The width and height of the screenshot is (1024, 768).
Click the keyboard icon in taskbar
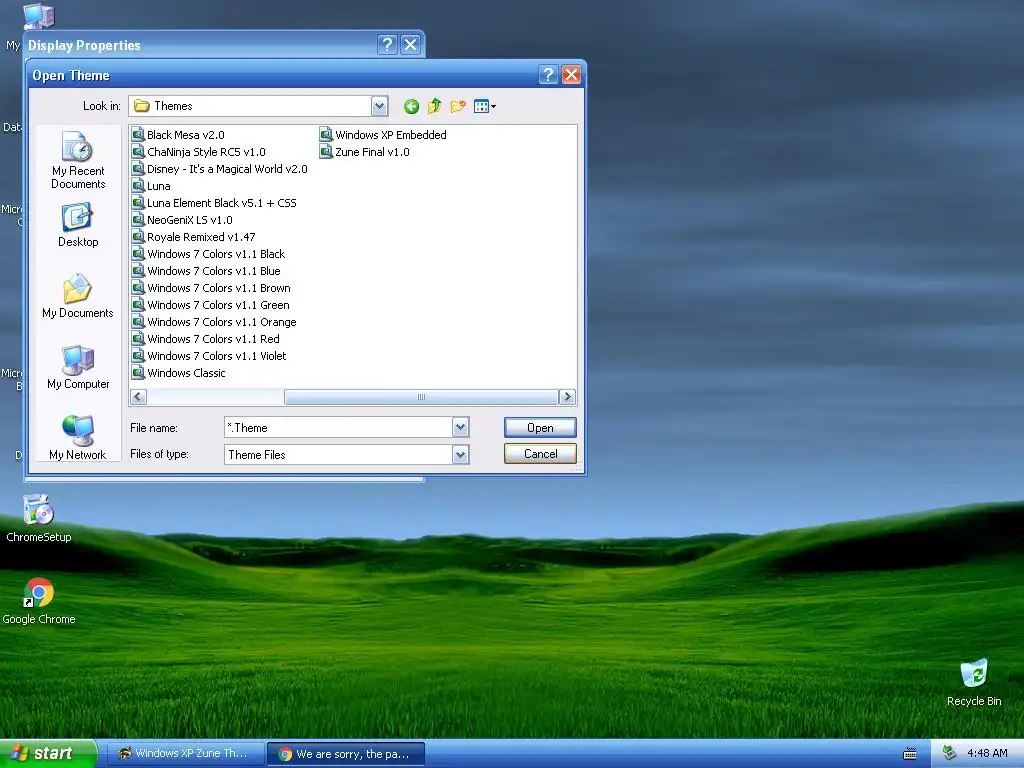910,754
